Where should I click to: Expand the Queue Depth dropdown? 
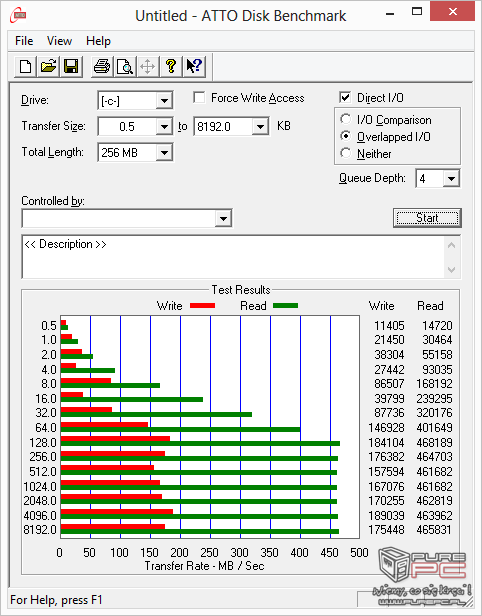(x=451, y=179)
